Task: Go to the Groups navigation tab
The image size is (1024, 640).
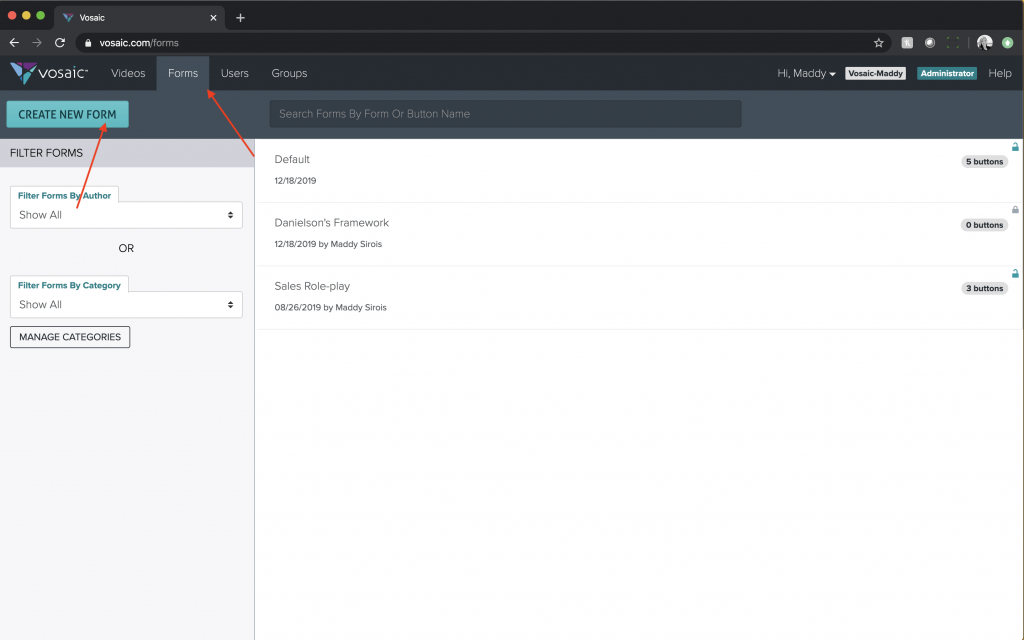Action: [289, 73]
